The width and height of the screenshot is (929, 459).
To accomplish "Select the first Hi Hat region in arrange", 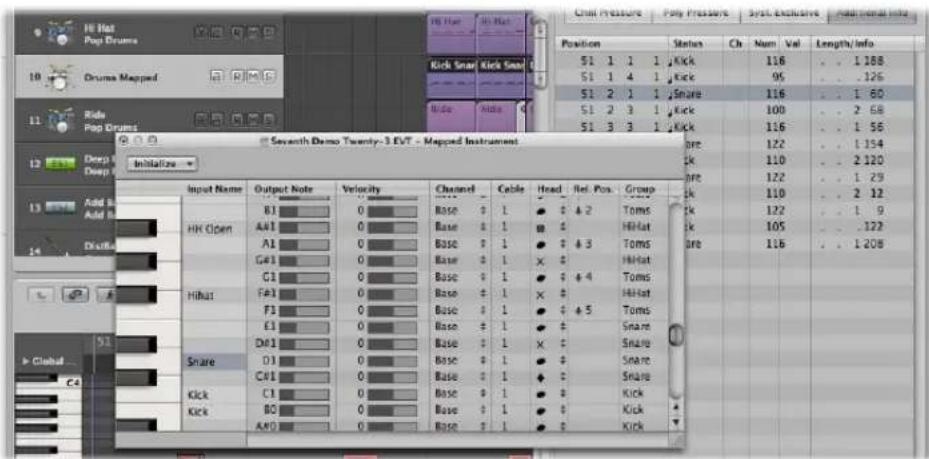I will [x=451, y=34].
